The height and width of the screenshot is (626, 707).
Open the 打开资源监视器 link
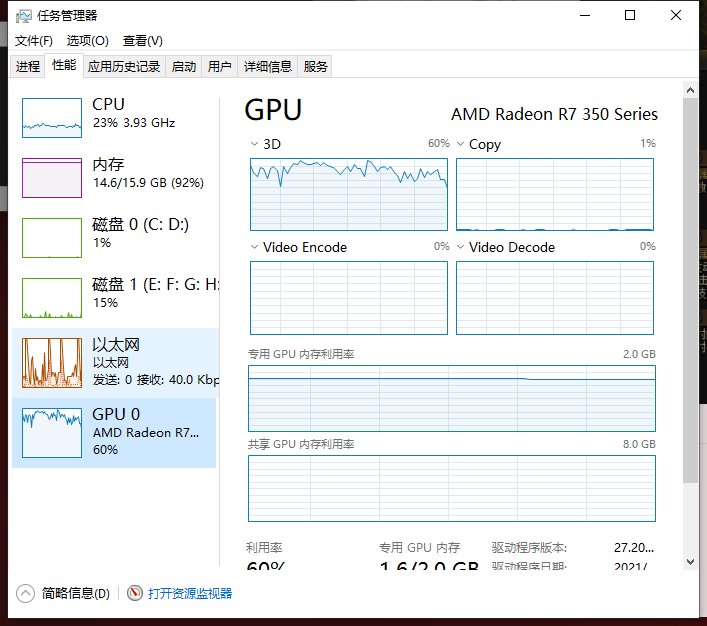[x=190, y=594]
